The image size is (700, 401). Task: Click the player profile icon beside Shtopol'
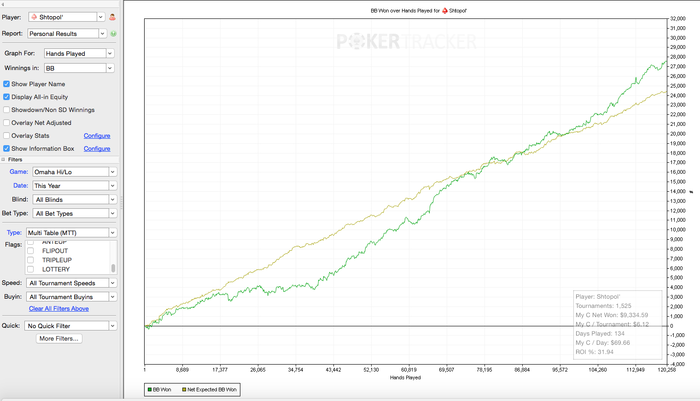(x=112, y=17)
